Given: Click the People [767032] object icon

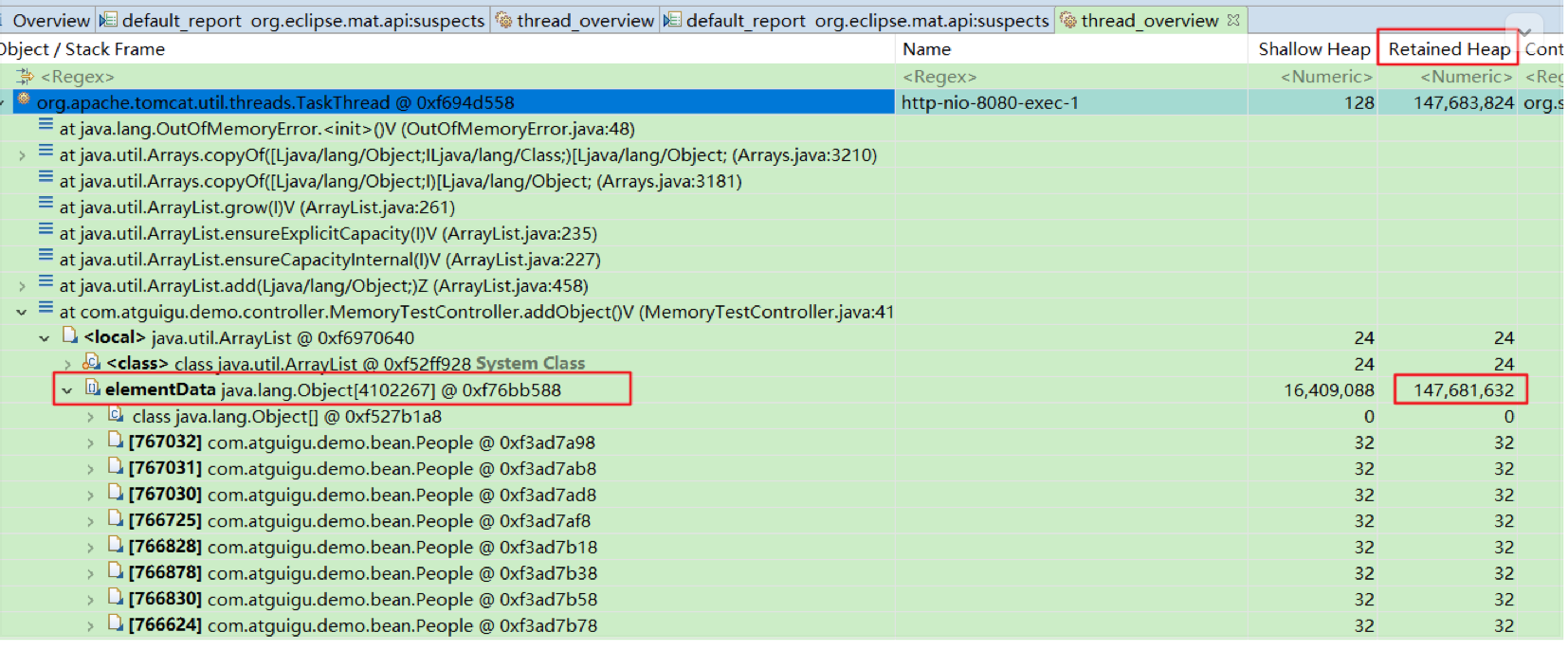Looking at the screenshot, I should pos(116,441).
